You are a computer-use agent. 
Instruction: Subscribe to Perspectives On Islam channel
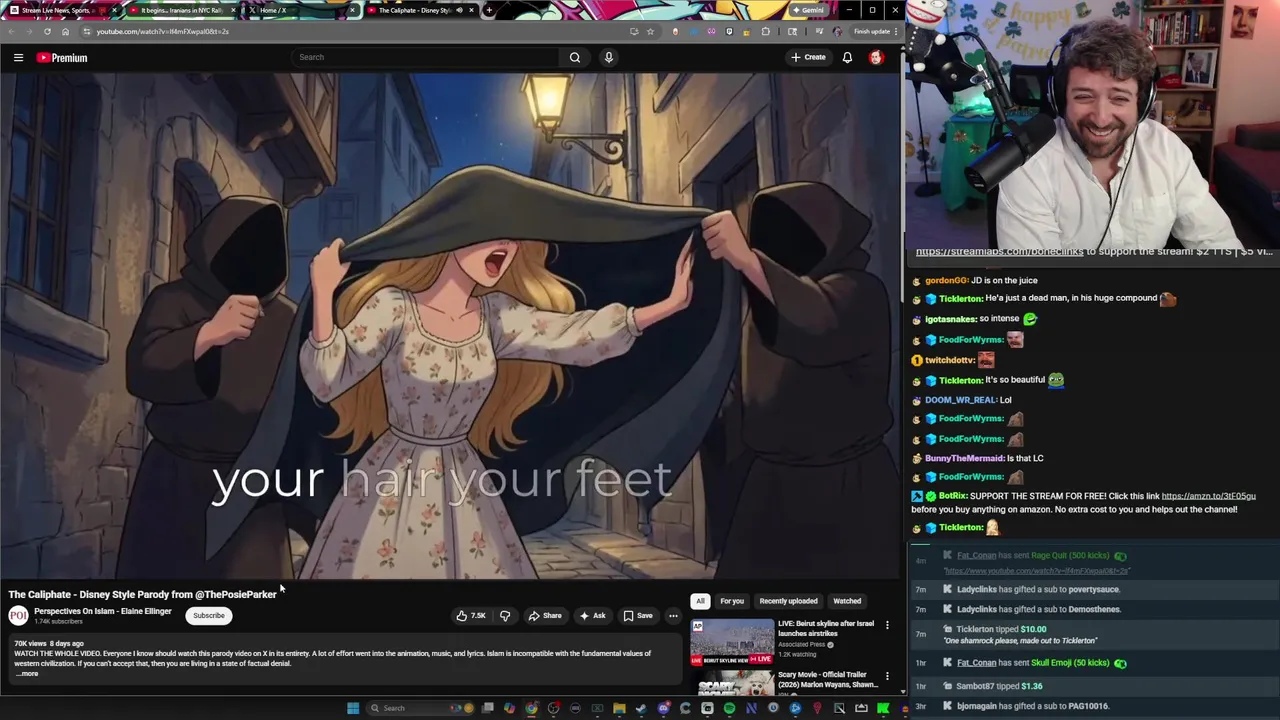209,616
